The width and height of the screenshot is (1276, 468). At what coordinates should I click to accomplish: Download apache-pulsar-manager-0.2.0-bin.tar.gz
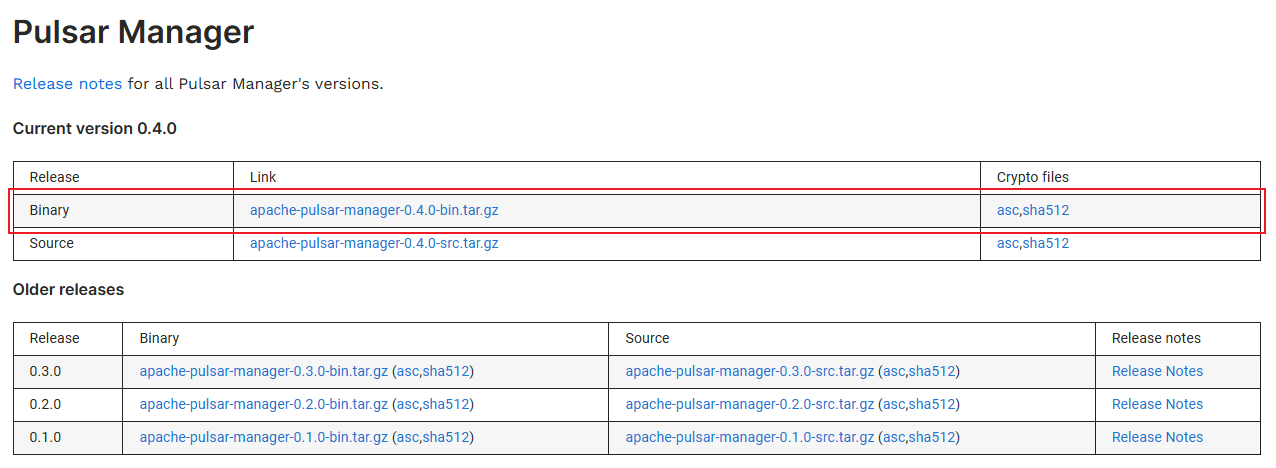click(x=264, y=404)
